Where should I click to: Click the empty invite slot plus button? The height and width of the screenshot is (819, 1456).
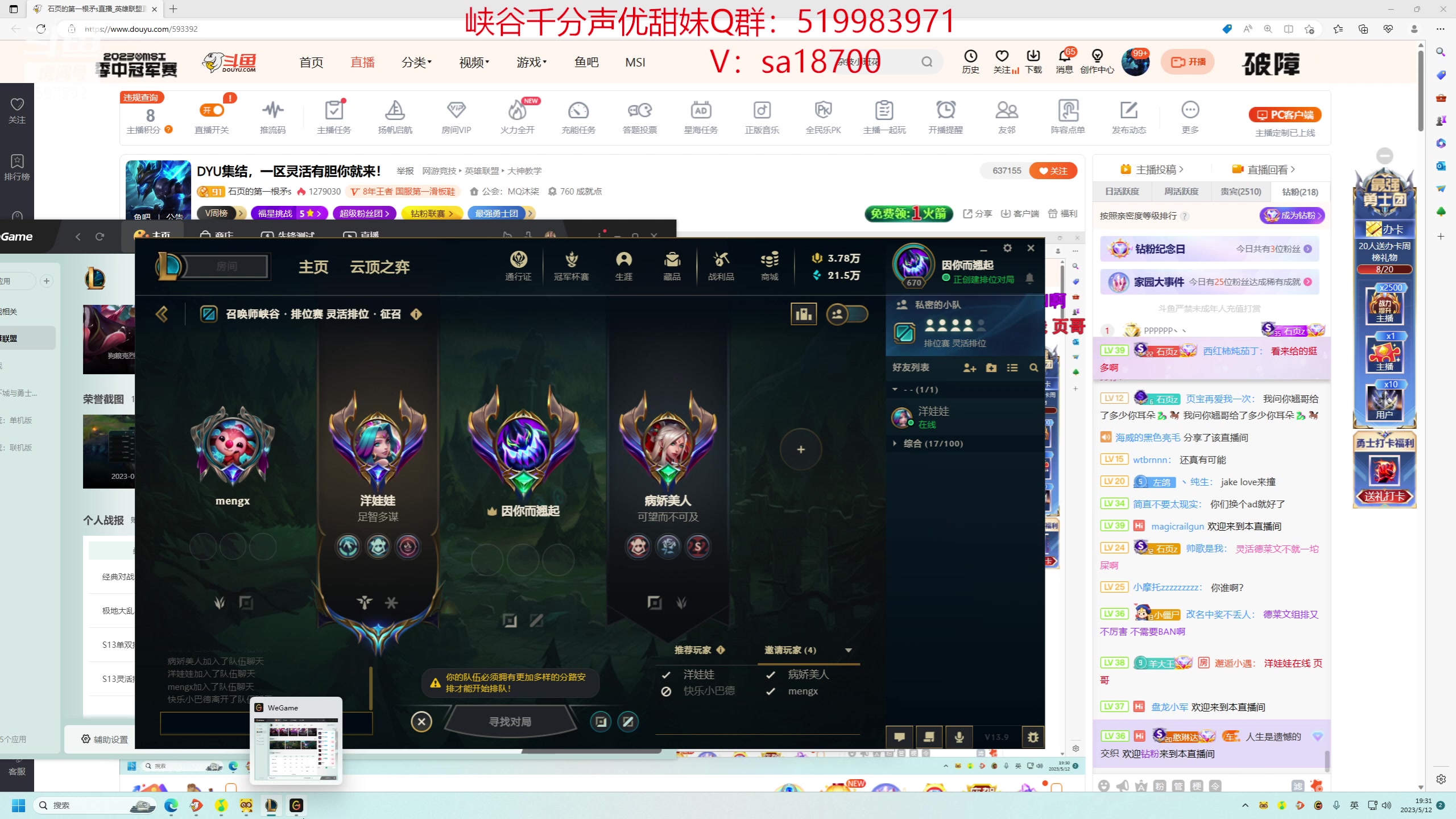[x=801, y=449]
